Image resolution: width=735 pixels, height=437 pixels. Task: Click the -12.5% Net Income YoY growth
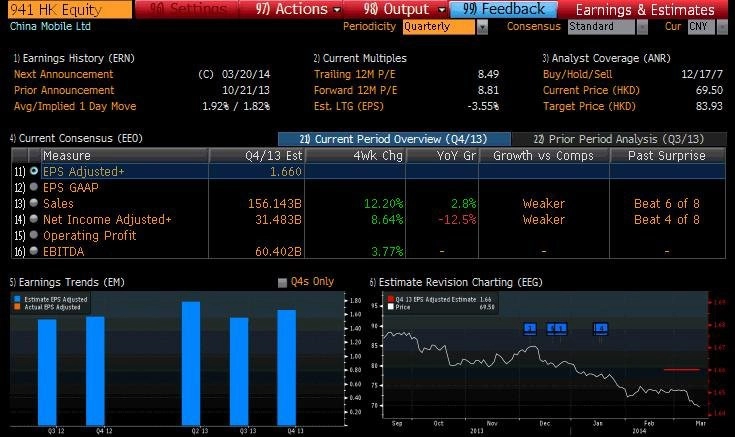pyautogui.click(x=457, y=219)
